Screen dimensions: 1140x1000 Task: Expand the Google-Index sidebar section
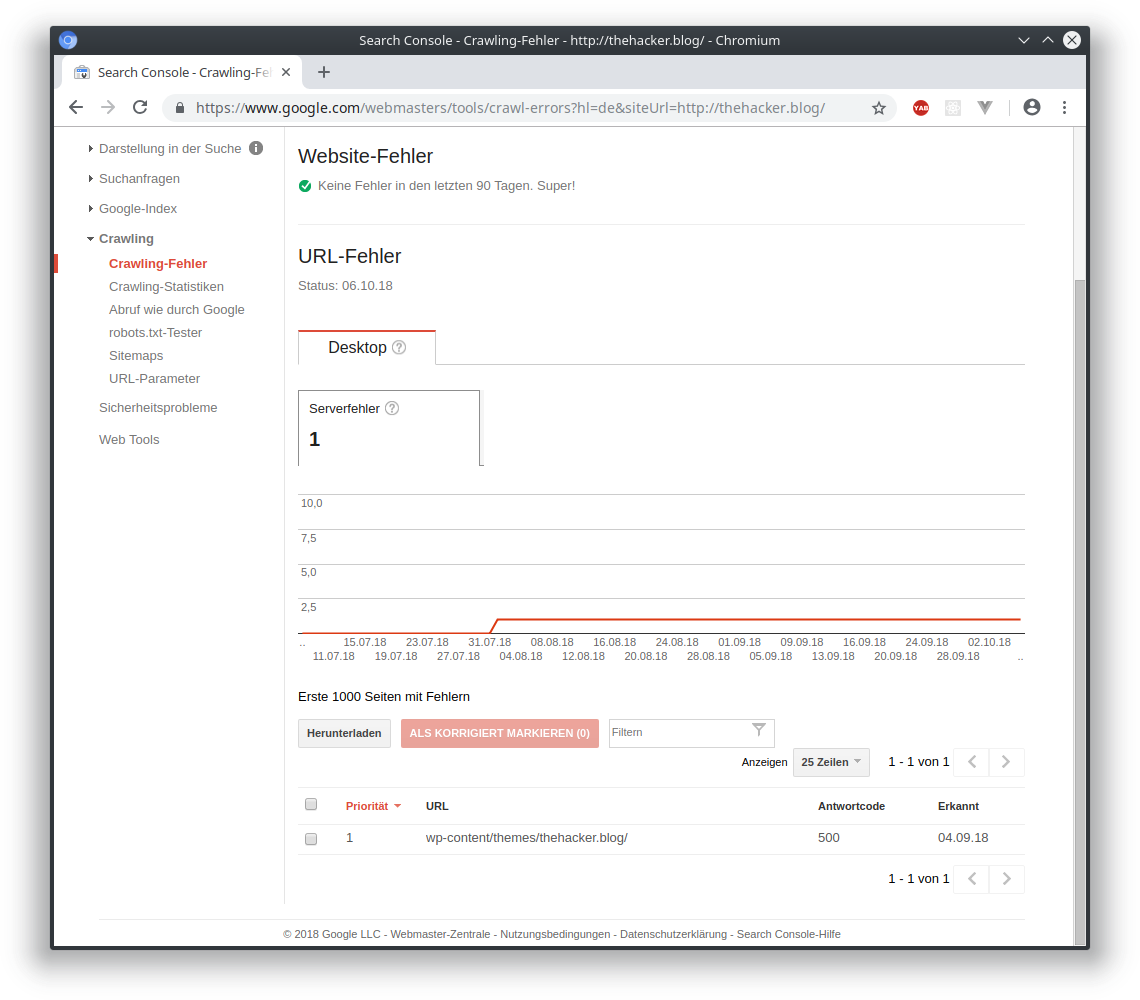click(138, 209)
